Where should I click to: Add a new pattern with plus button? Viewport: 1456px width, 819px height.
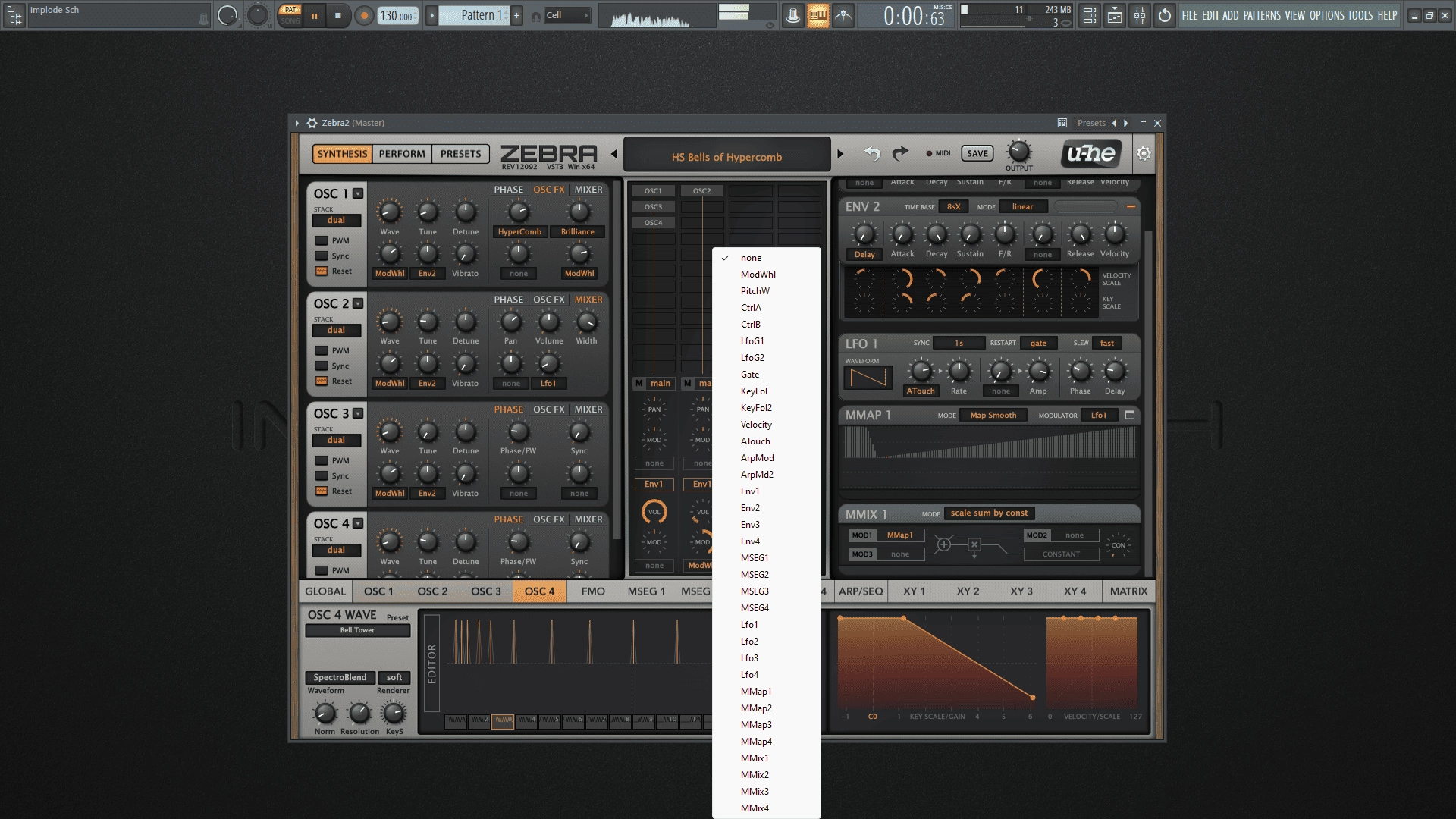pyautogui.click(x=517, y=15)
